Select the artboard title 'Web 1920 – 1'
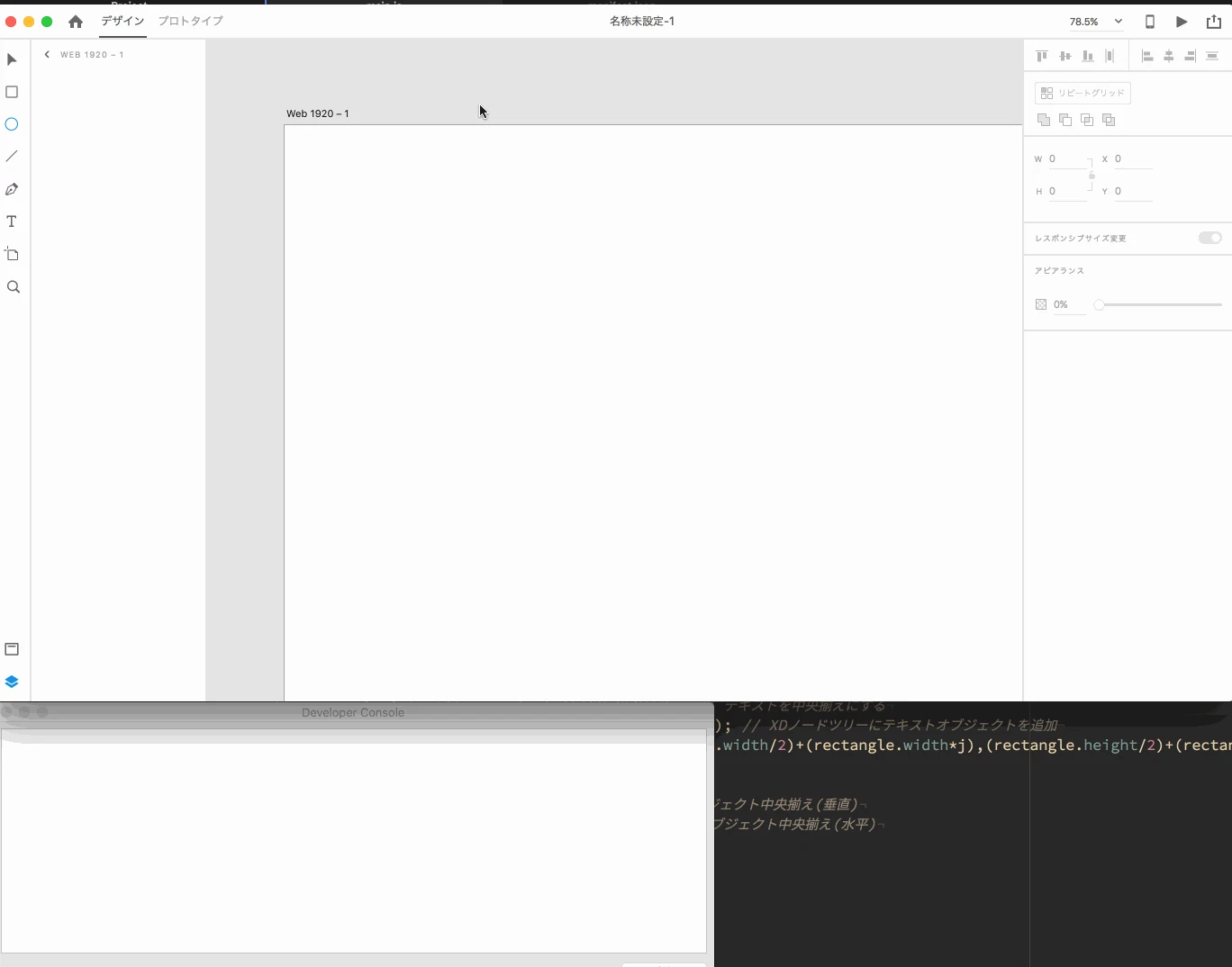Image resolution: width=1232 pixels, height=967 pixels. (x=318, y=113)
